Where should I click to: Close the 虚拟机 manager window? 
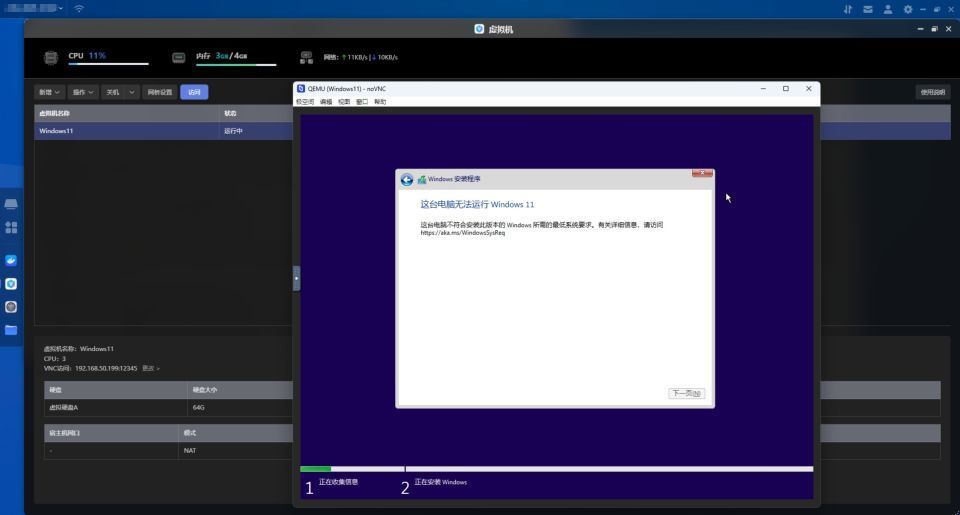[x=948, y=29]
